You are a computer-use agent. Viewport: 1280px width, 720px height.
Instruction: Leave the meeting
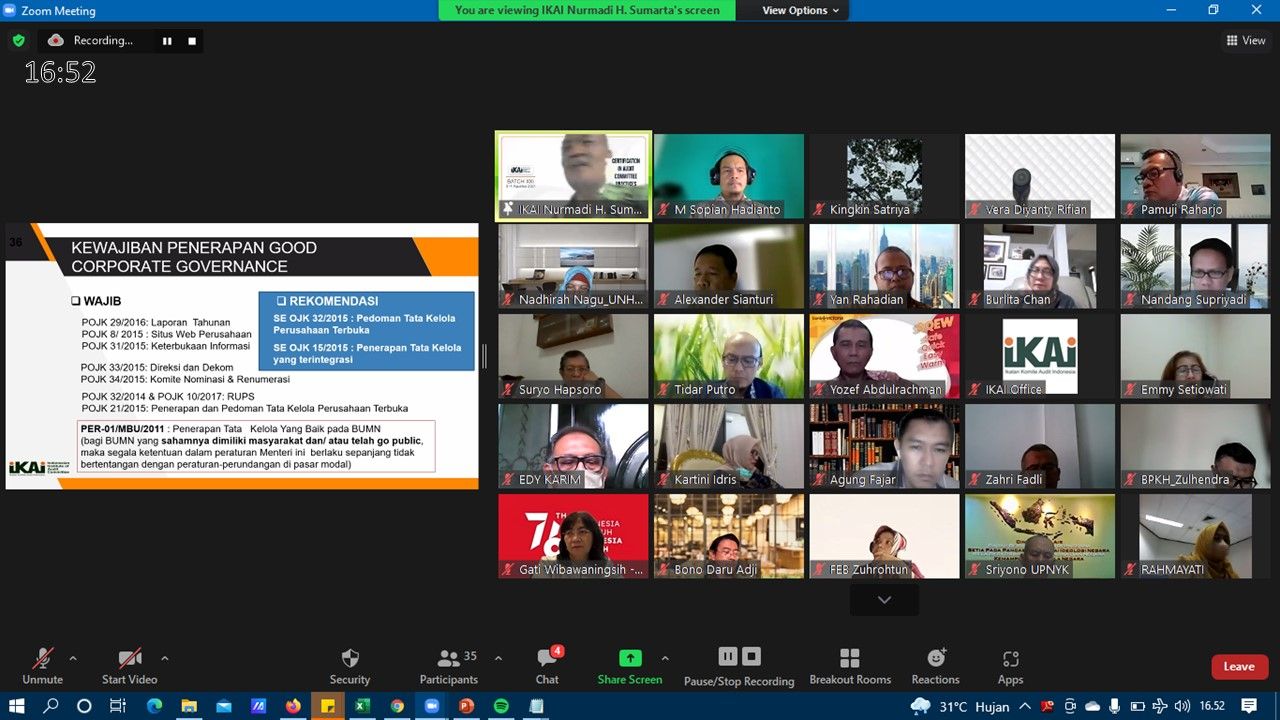1239,666
